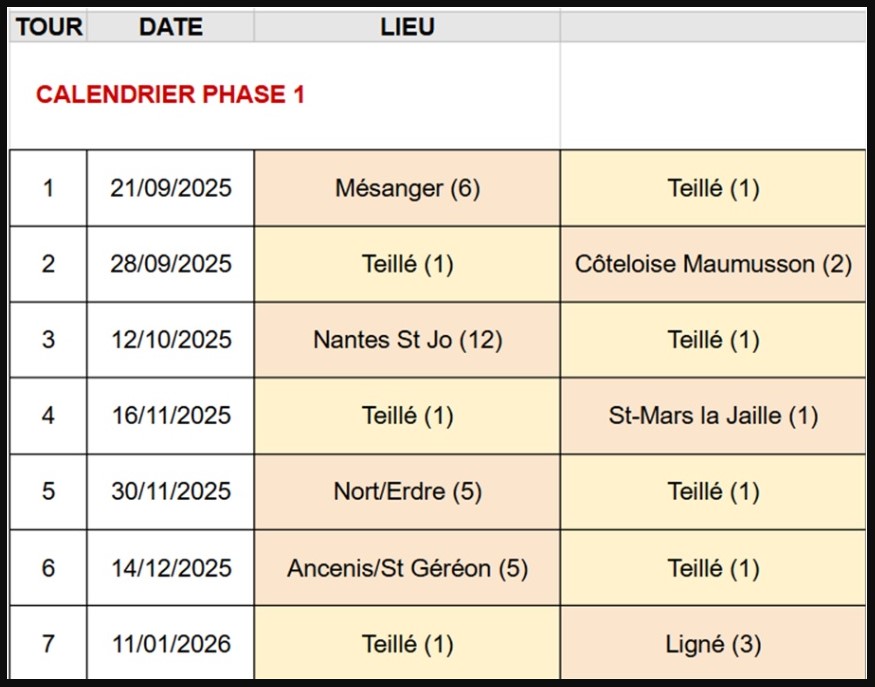Select the Nantes St Jo (12) cell
The width and height of the screenshot is (875, 687).
[407, 340]
